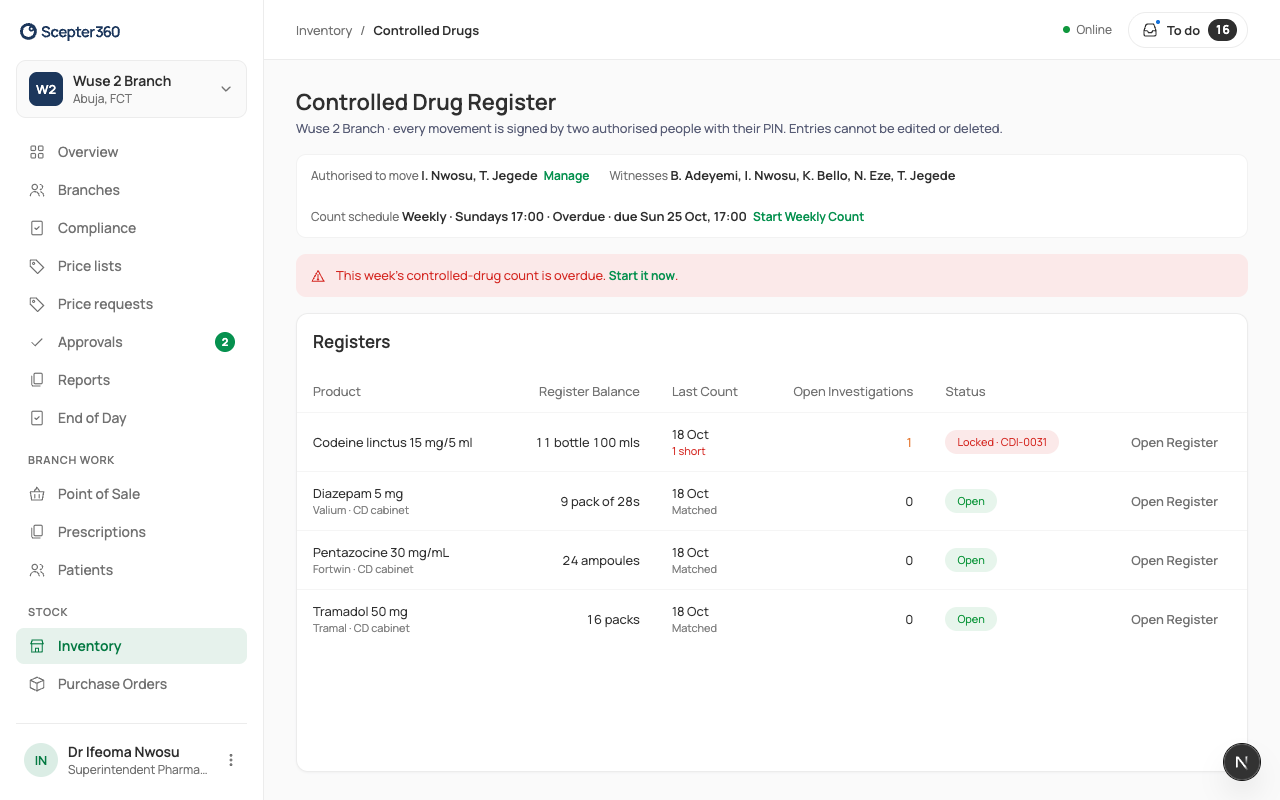The image size is (1280, 800).
Task: Click the To do inbox icon
Action: (1150, 30)
